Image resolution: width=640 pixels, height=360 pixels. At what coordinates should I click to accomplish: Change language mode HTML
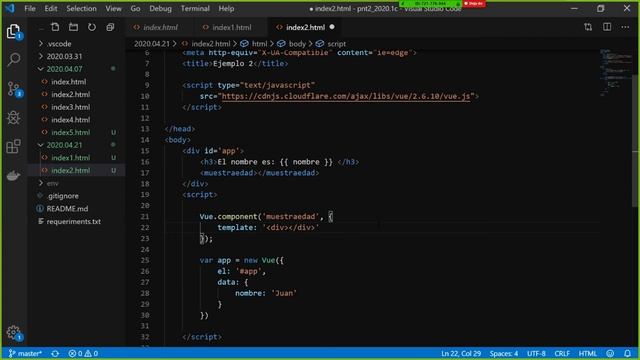(x=588, y=353)
